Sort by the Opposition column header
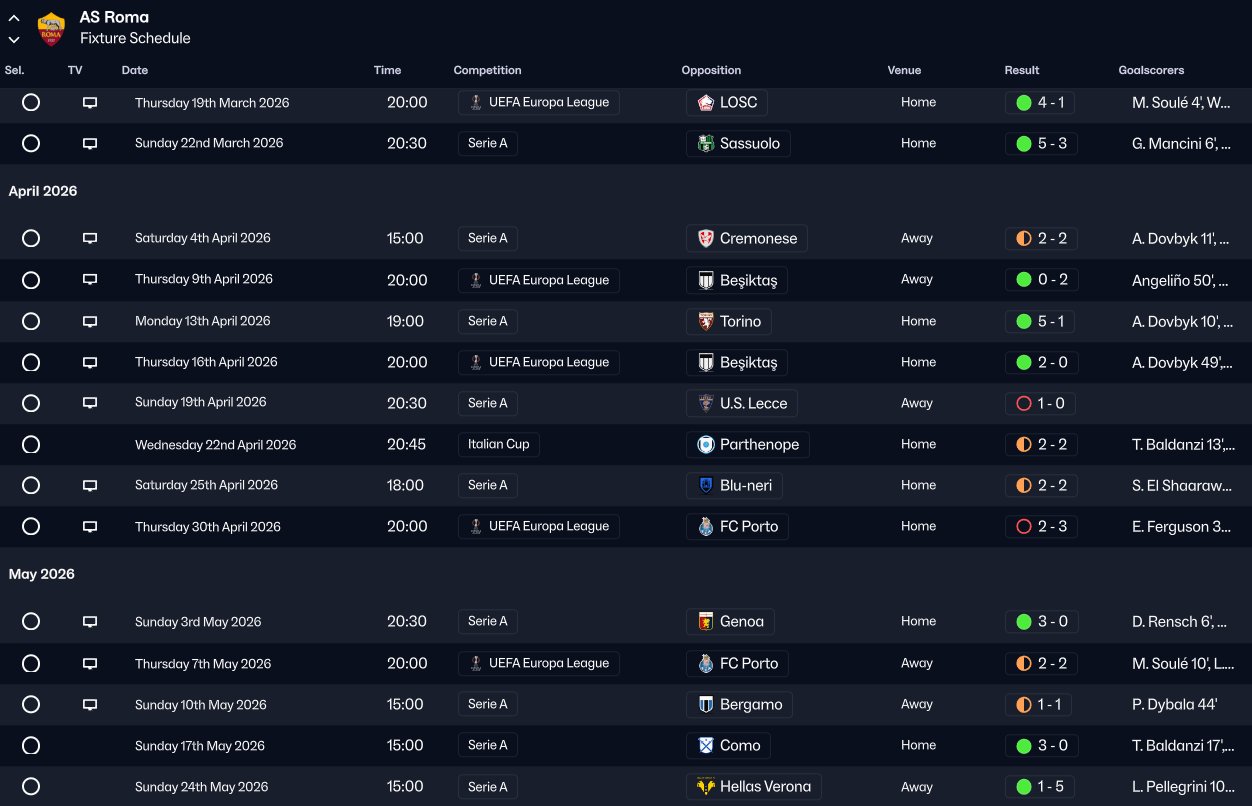The height and width of the screenshot is (806, 1252). (x=711, y=70)
